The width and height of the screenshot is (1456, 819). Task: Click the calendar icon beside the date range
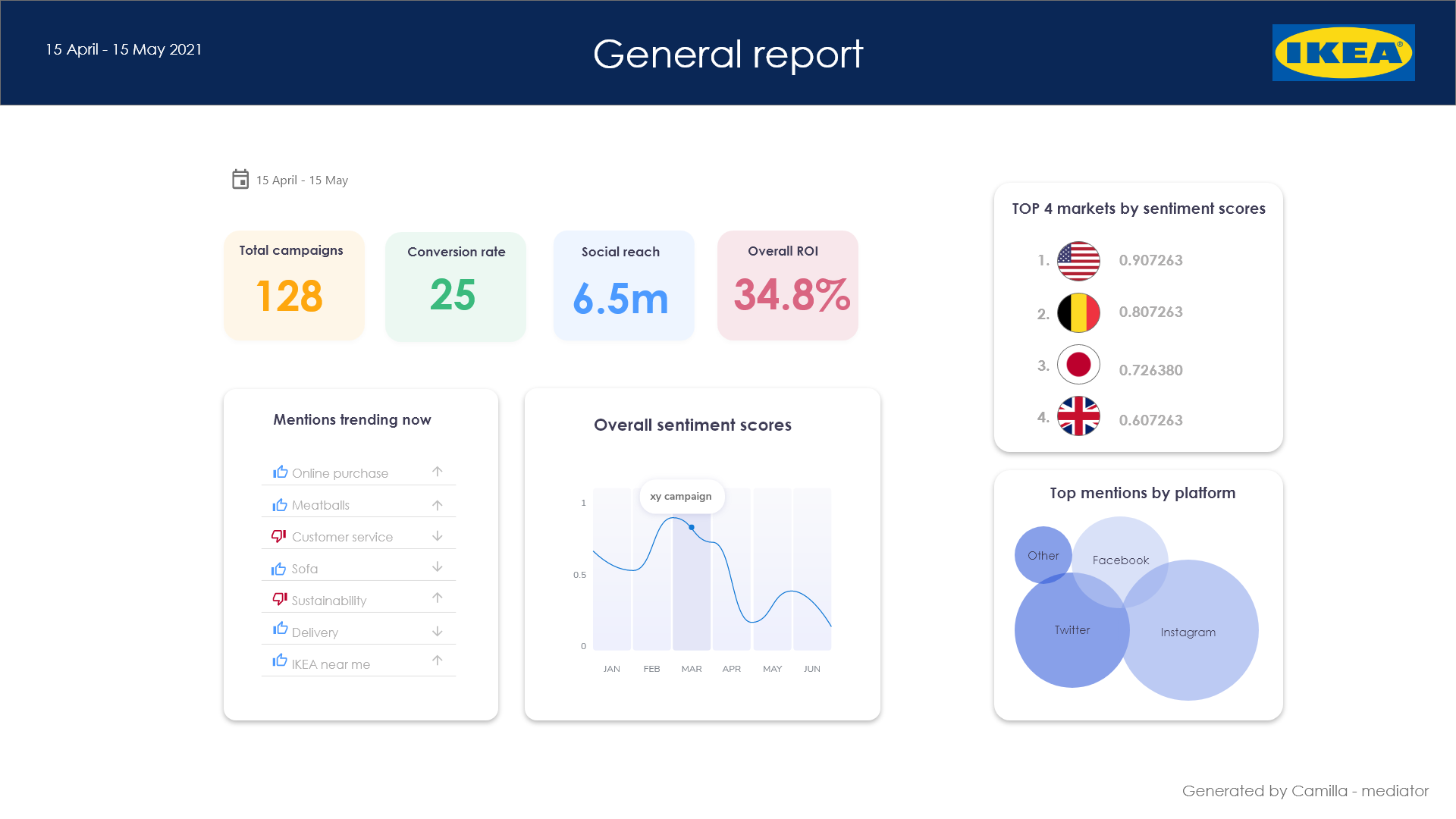point(240,179)
